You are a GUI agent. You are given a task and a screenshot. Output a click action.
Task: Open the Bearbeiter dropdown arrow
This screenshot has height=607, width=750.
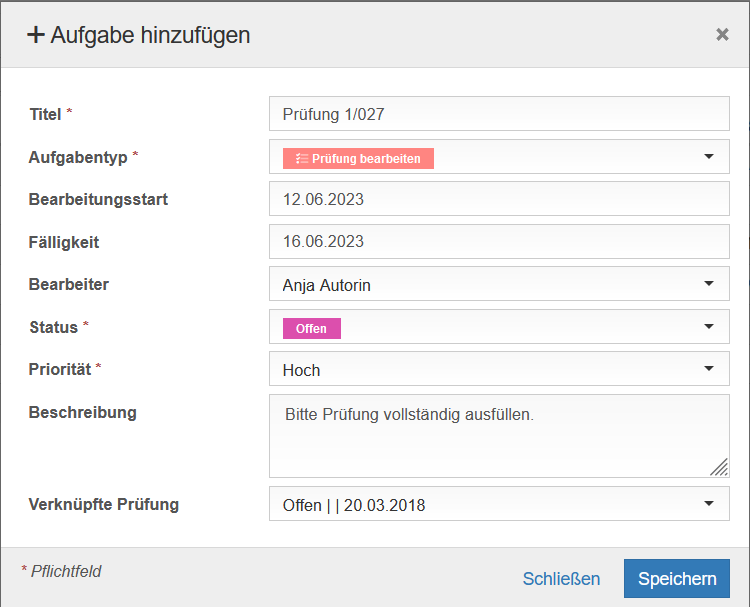[x=709, y=284]
